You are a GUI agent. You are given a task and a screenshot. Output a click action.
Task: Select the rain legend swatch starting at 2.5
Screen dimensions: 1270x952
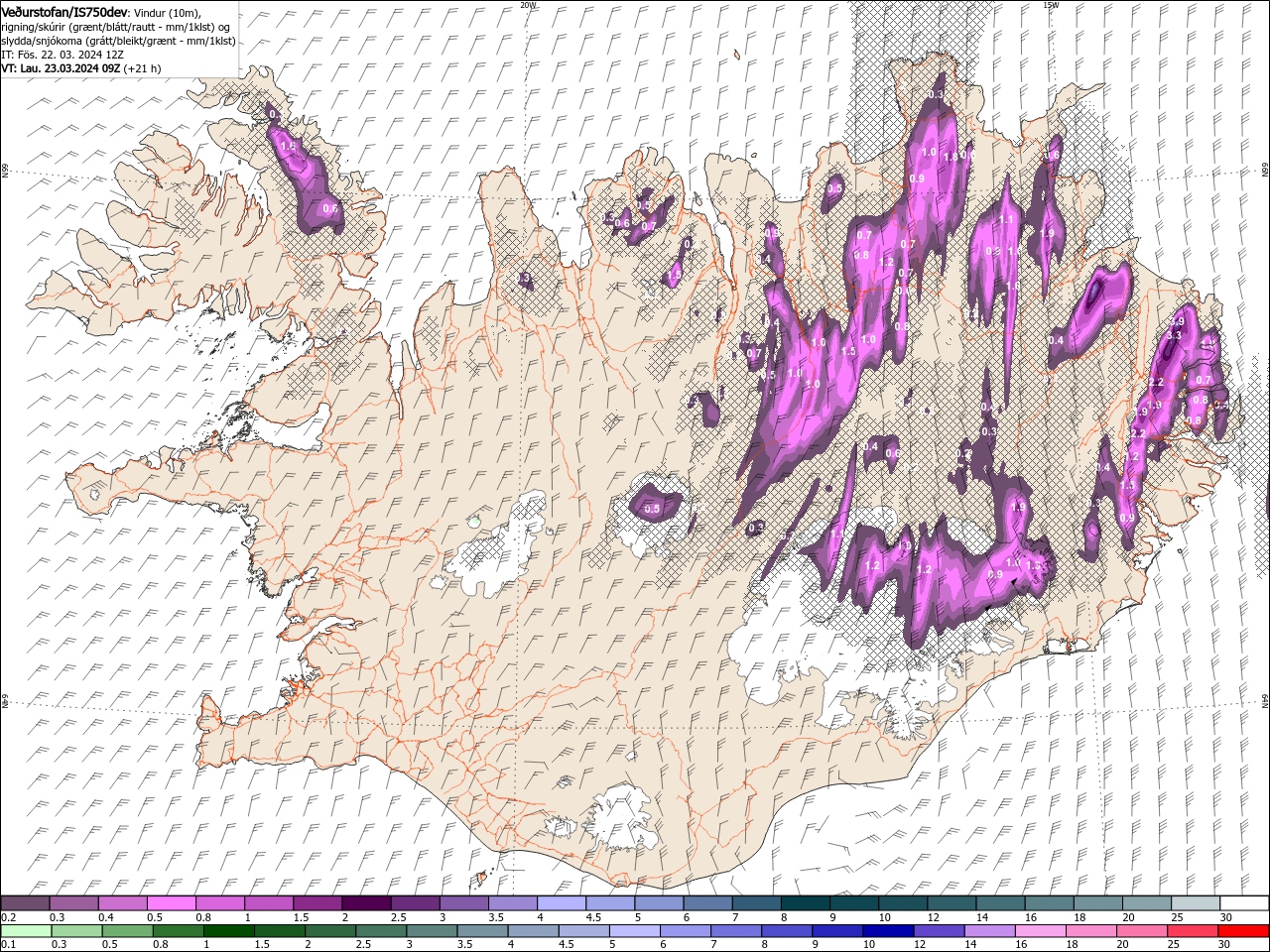(x=381, y=931)
